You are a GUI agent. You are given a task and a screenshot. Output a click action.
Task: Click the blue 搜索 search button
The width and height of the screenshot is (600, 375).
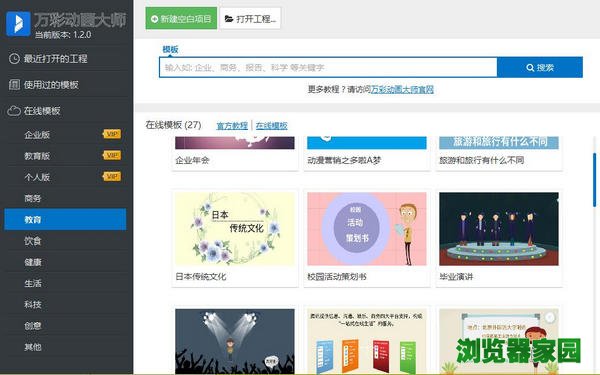(540, 67)
